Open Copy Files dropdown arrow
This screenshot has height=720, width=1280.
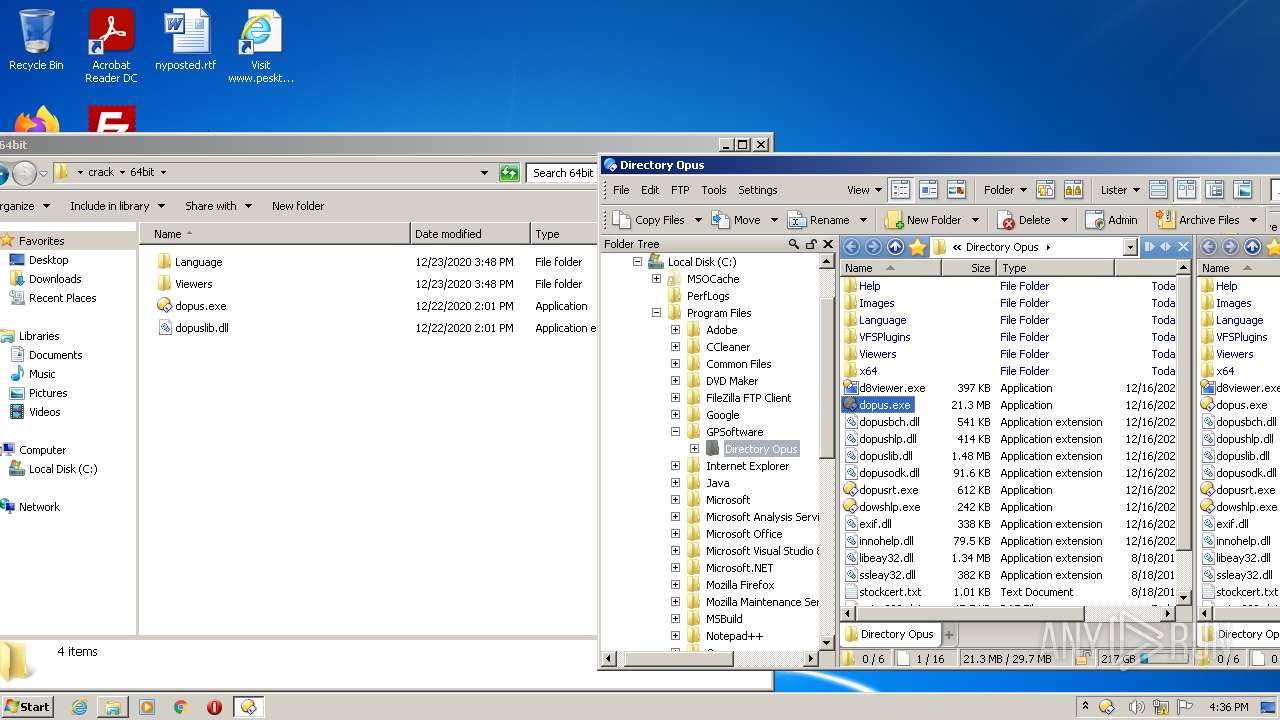[x=697, y=220]
